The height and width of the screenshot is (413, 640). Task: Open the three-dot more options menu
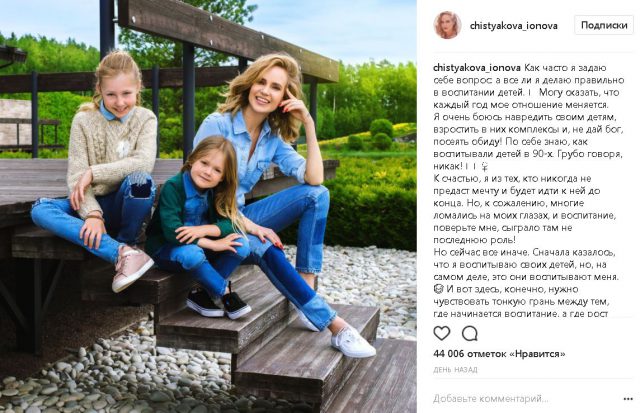tap(628, 399)
